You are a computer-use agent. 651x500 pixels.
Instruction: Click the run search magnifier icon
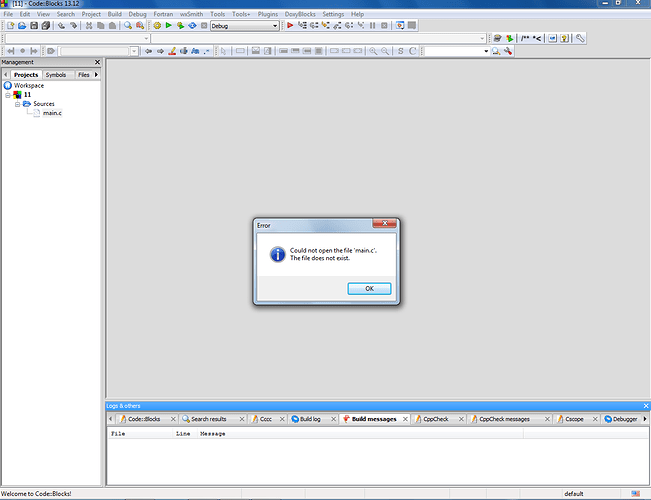[x=496, y=51]
